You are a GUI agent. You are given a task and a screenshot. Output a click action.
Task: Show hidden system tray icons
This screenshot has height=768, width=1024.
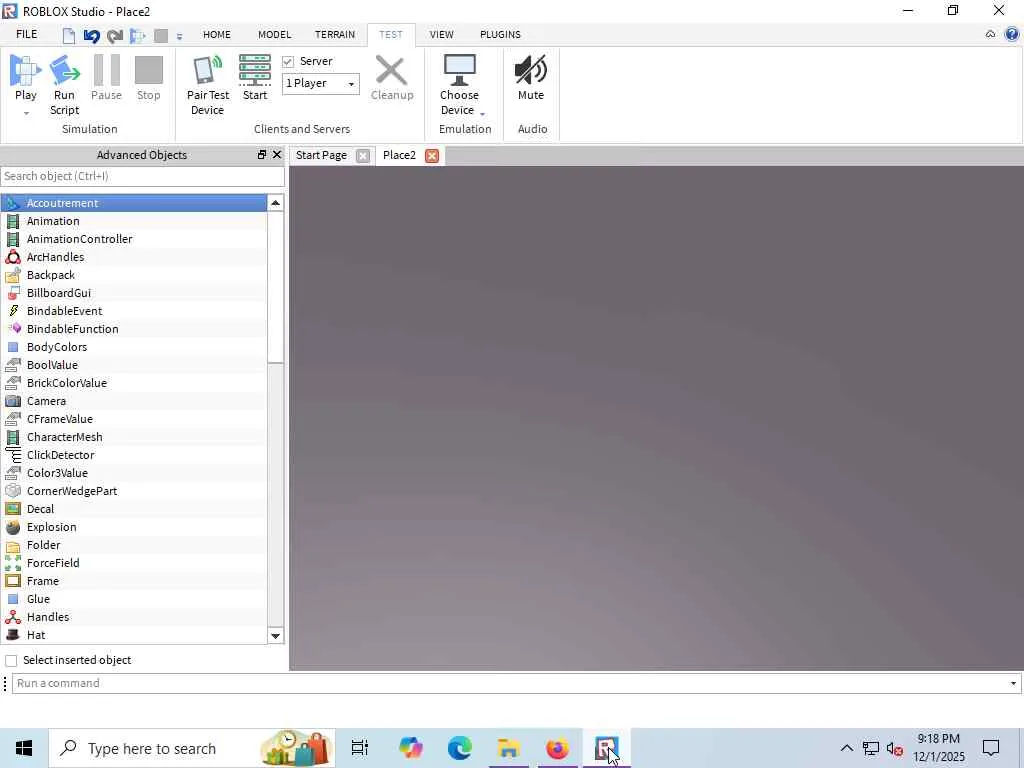pyautogui.click(x=846, y=748)
